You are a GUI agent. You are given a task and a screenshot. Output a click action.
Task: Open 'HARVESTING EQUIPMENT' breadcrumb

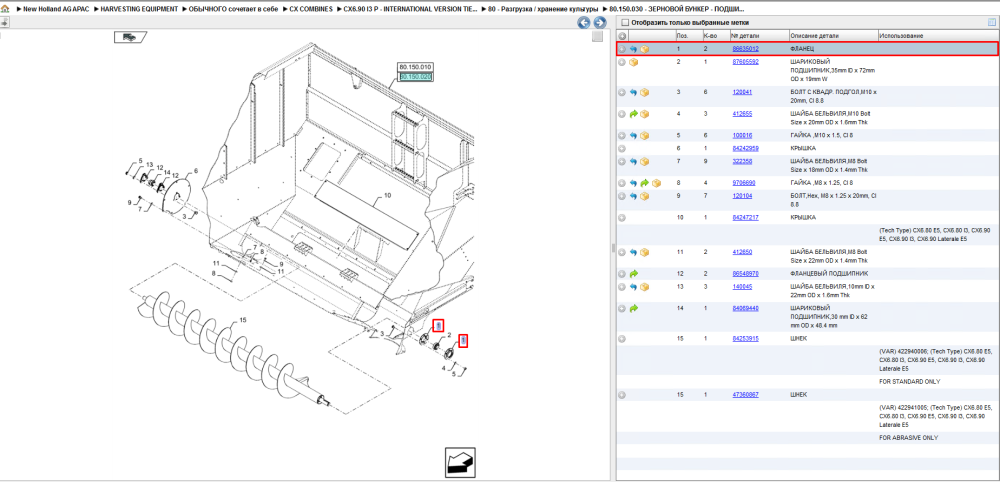click(138, 10)
